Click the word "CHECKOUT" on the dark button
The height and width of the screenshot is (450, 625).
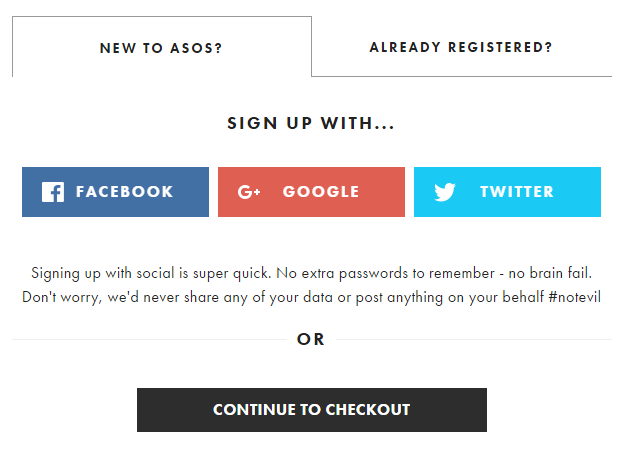click(x=368, y=410)
